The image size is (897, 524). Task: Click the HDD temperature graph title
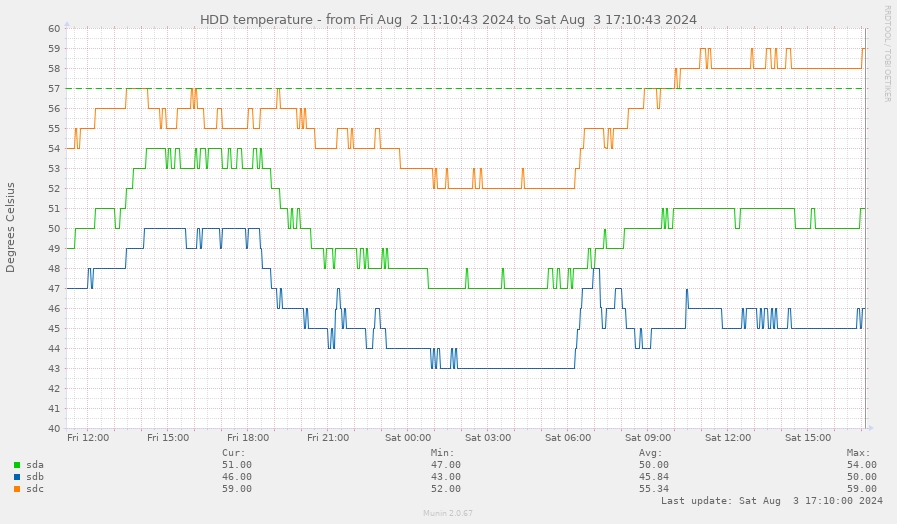[448, 19]
